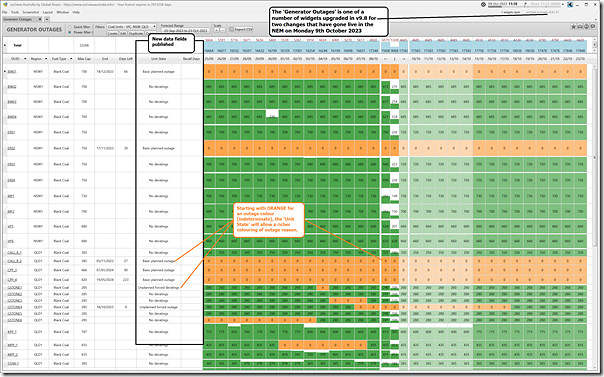
Task: Open the BW02 unit link
Action: coord(12,87)
